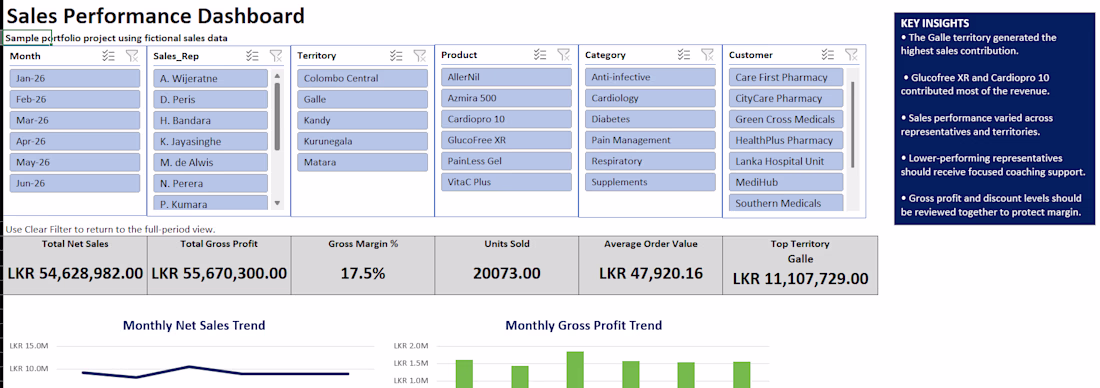The height and width of the screenshot is (388, 1100).
Task: Choose PainLess Gel product
Action: tap(507, 161)
